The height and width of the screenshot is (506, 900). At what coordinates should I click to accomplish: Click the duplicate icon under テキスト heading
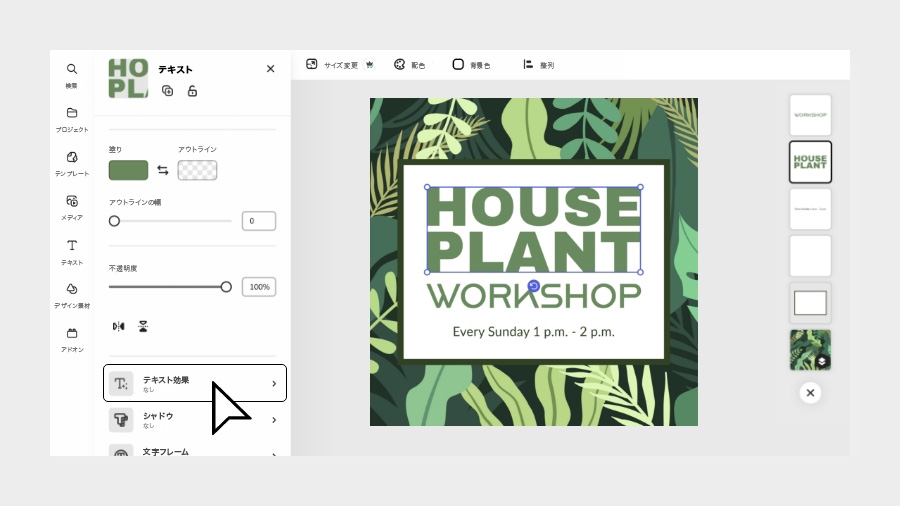(168, 91)
